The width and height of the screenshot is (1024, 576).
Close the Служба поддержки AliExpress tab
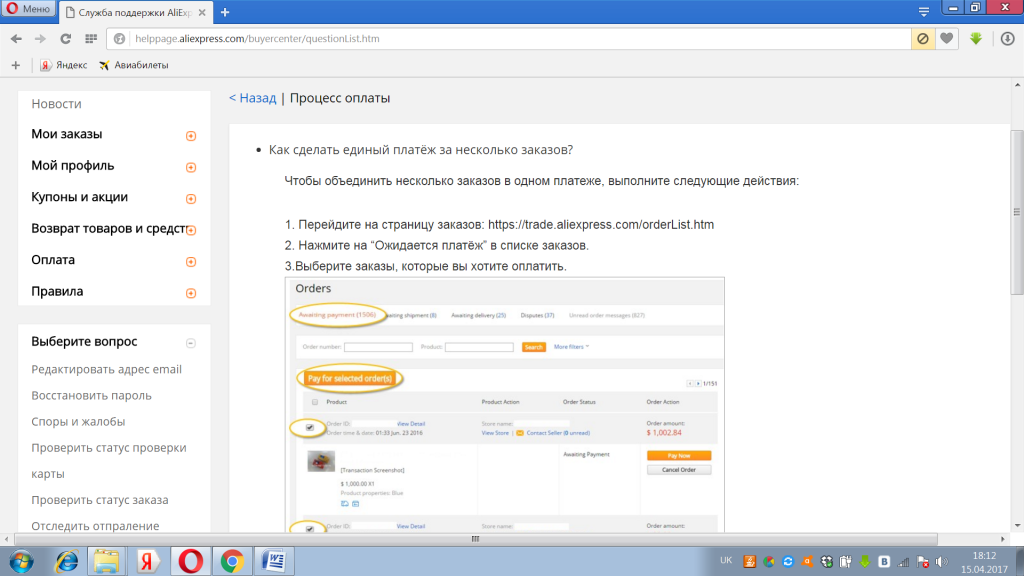[x=202, y=12]
